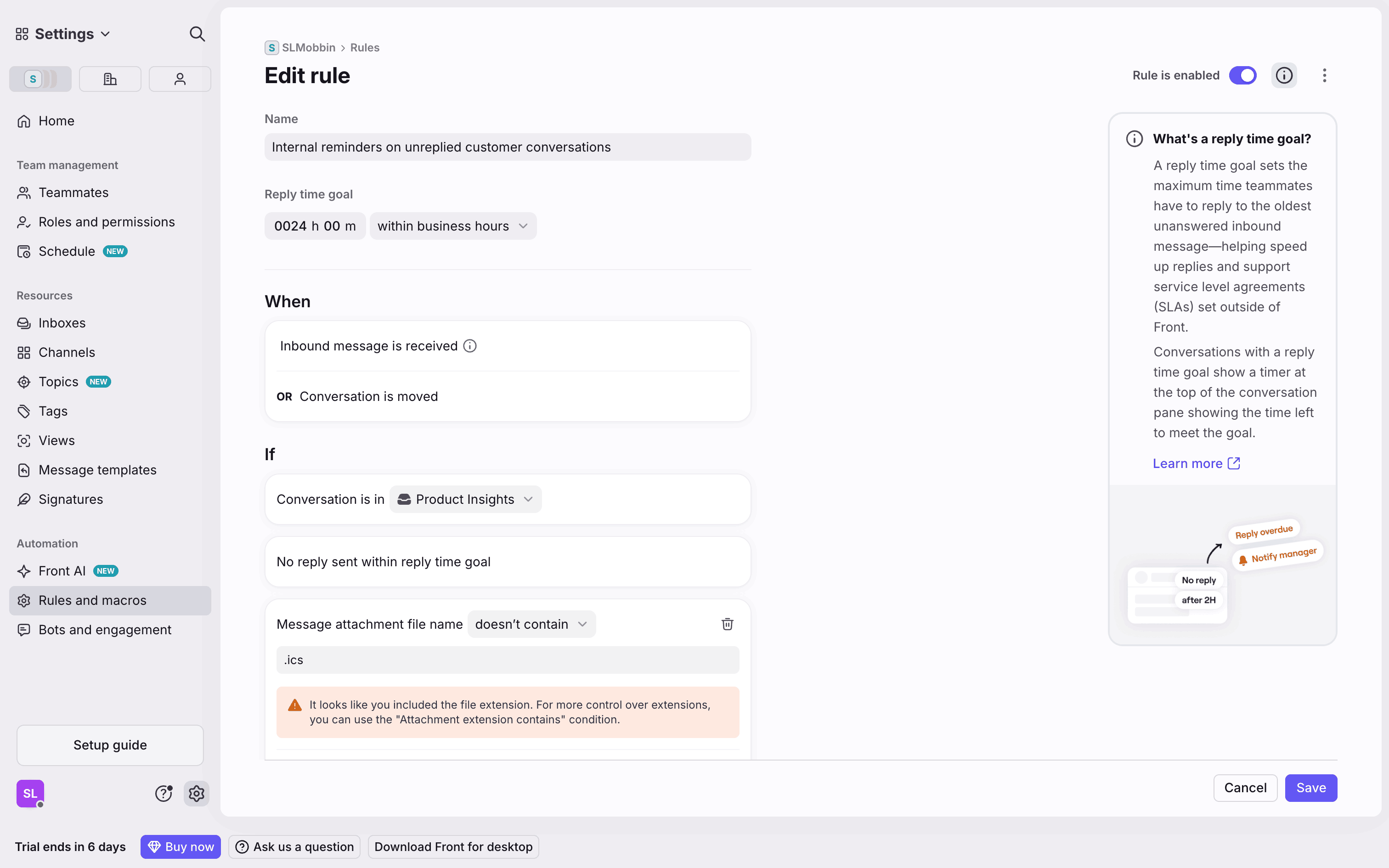Screen dimensions: 1389x868
Task: Delete the attachment file name condition
Action: [x=727, y=624]
